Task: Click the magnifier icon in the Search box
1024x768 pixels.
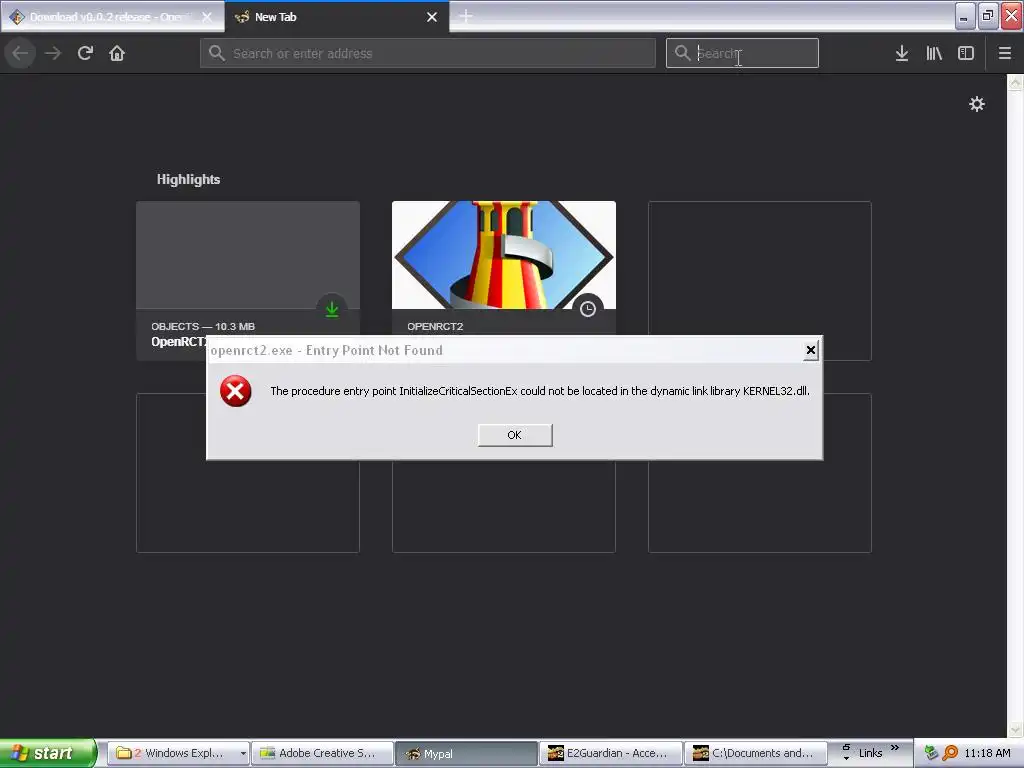Action: 682,53
